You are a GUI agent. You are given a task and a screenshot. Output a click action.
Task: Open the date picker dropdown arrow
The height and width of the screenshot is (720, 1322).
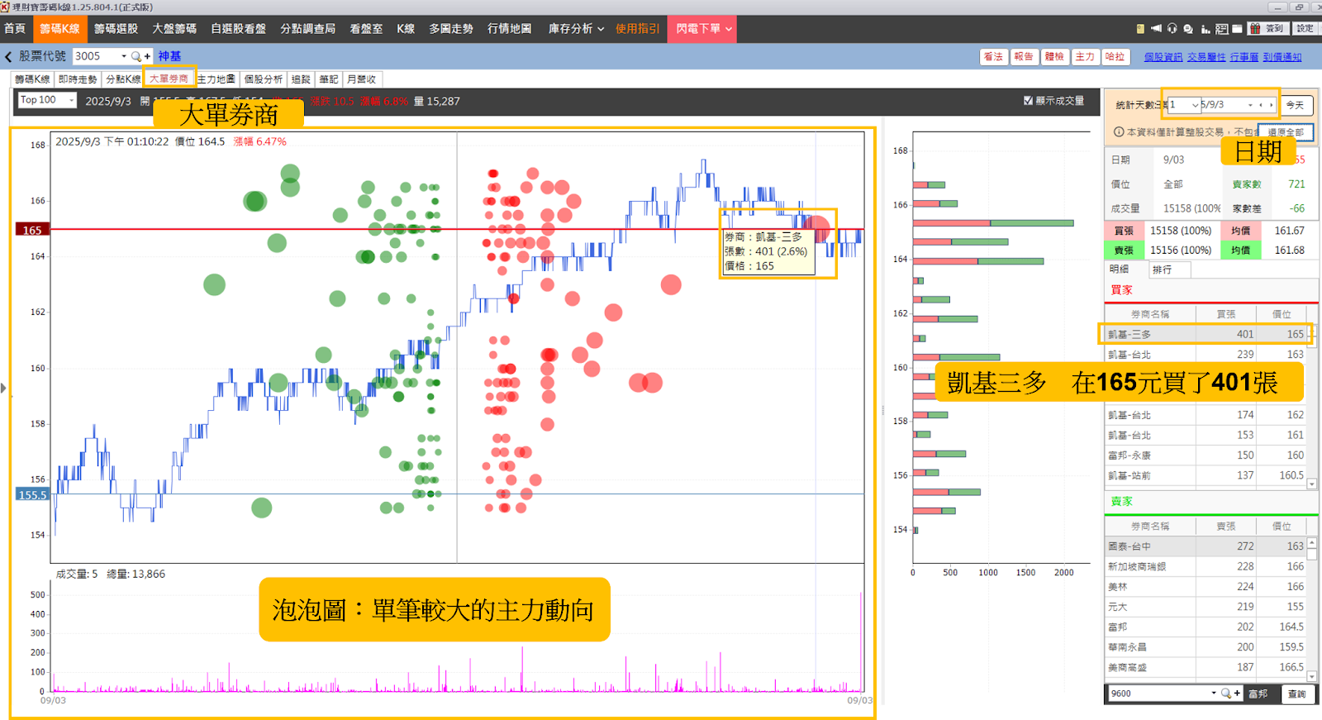[1250, 105]
